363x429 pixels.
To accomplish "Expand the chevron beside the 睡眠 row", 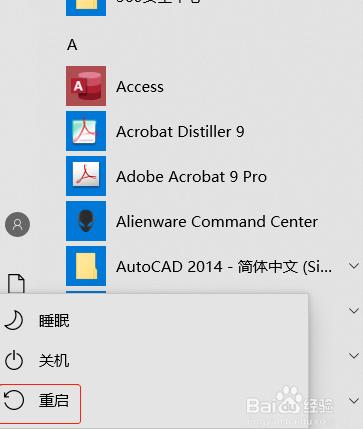I will point(354,311).
